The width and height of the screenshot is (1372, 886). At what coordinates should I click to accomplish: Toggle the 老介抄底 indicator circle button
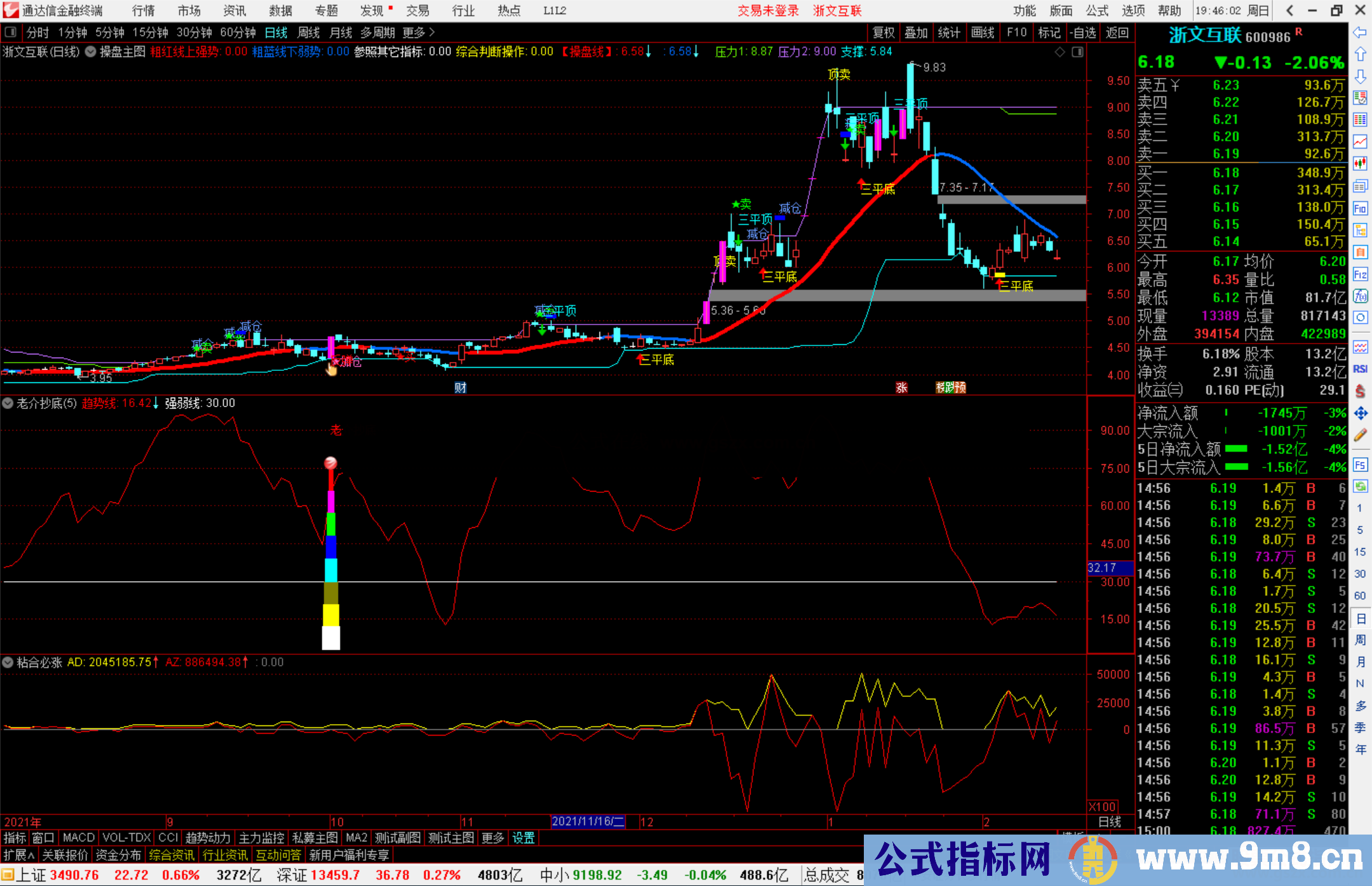(8, 403)
